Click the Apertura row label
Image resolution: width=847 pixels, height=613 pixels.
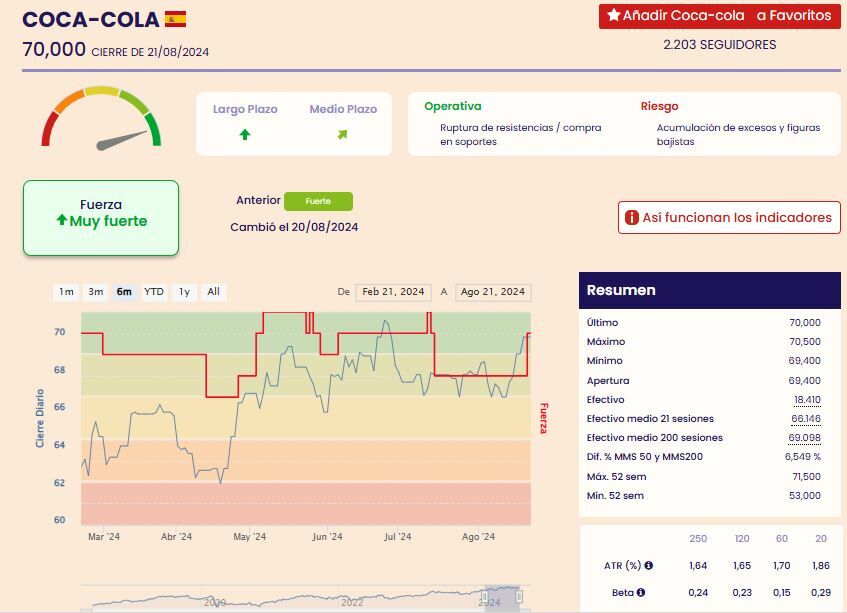608,381
